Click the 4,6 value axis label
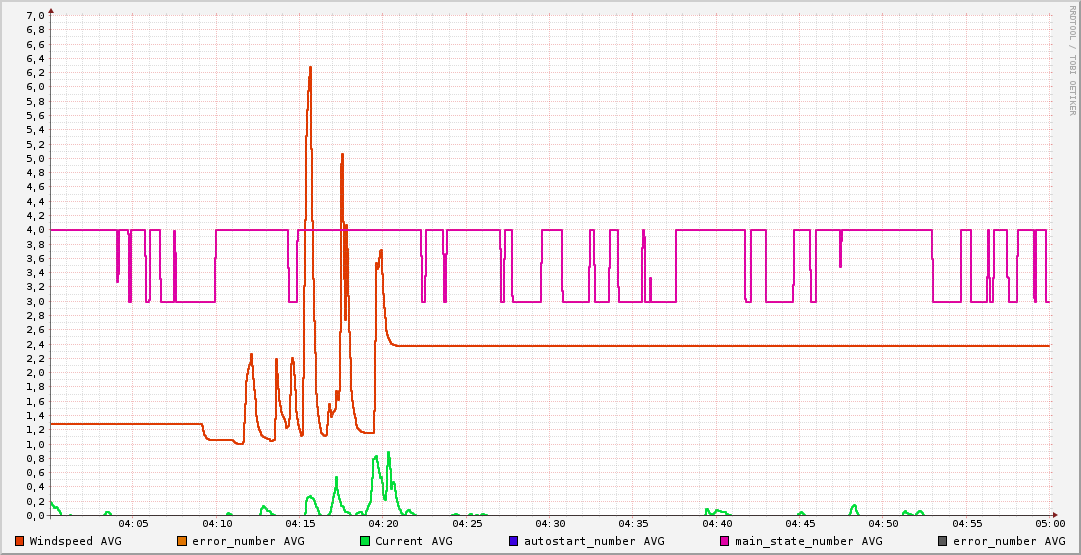1081x555 pixels. (35, 187)
